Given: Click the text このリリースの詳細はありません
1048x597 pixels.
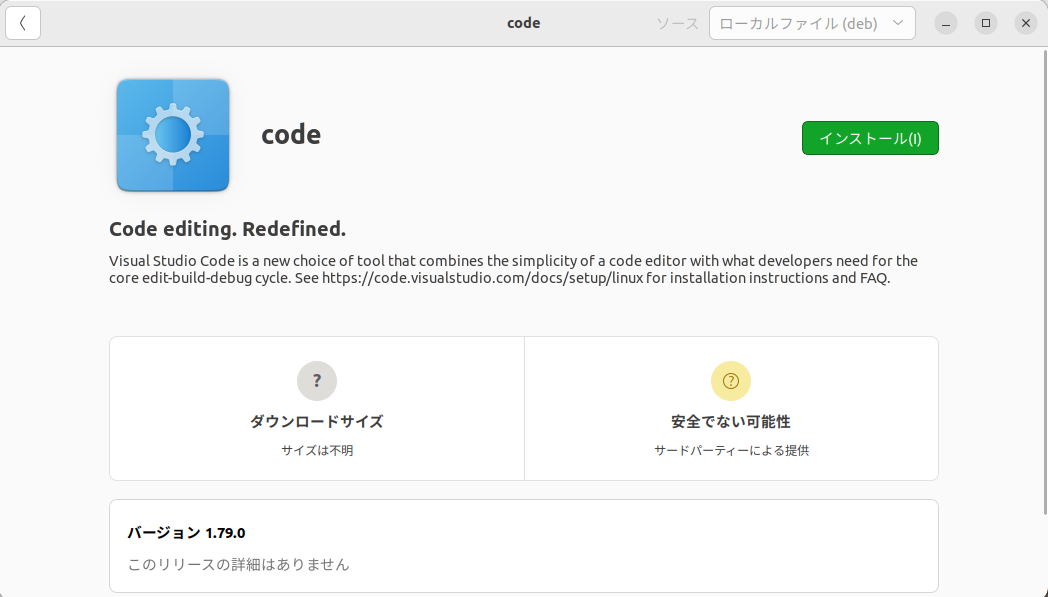Looking at the screenshot, I should click(239, 564).
